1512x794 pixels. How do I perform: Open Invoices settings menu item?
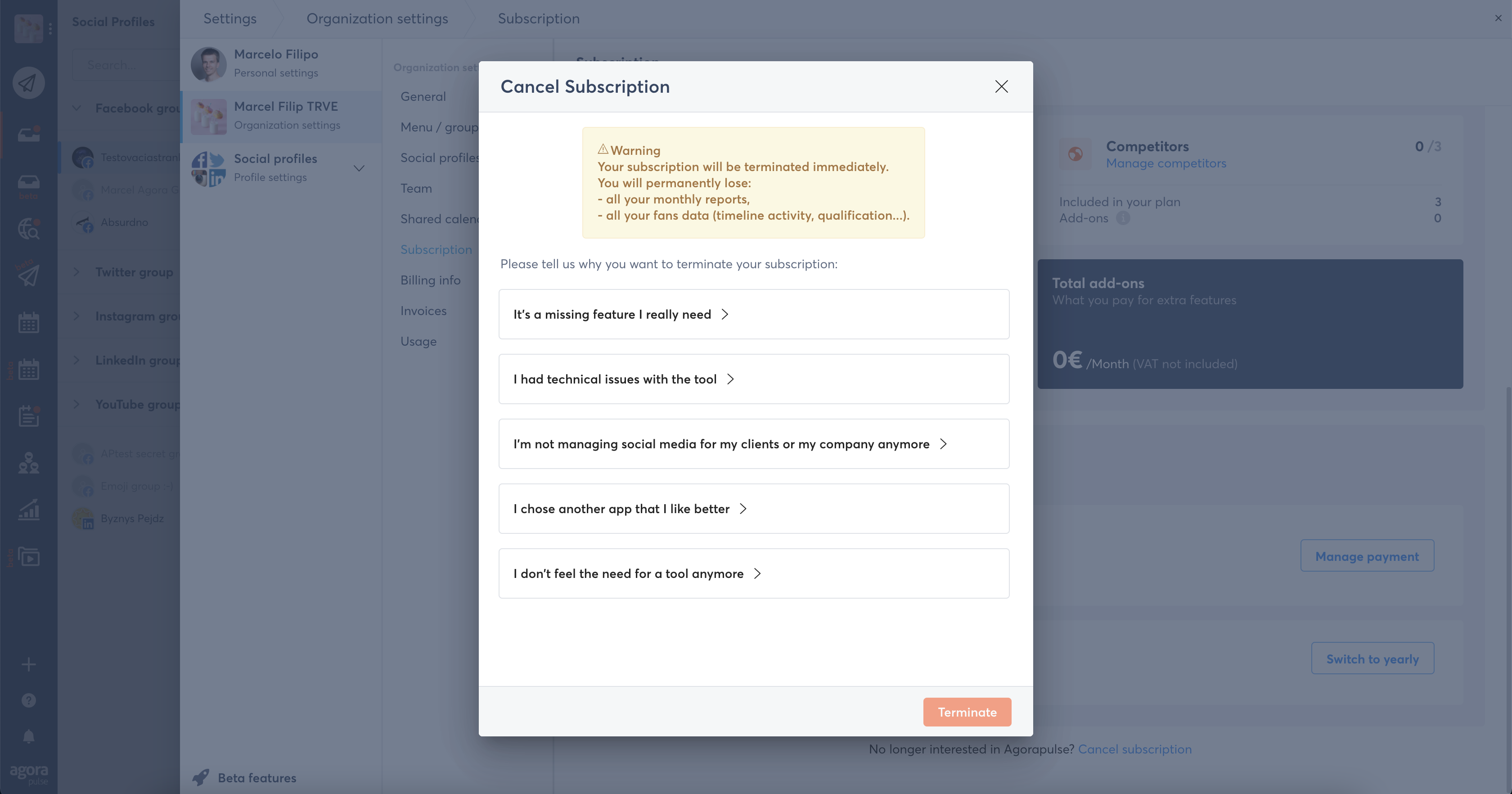(x=423, y=311)
